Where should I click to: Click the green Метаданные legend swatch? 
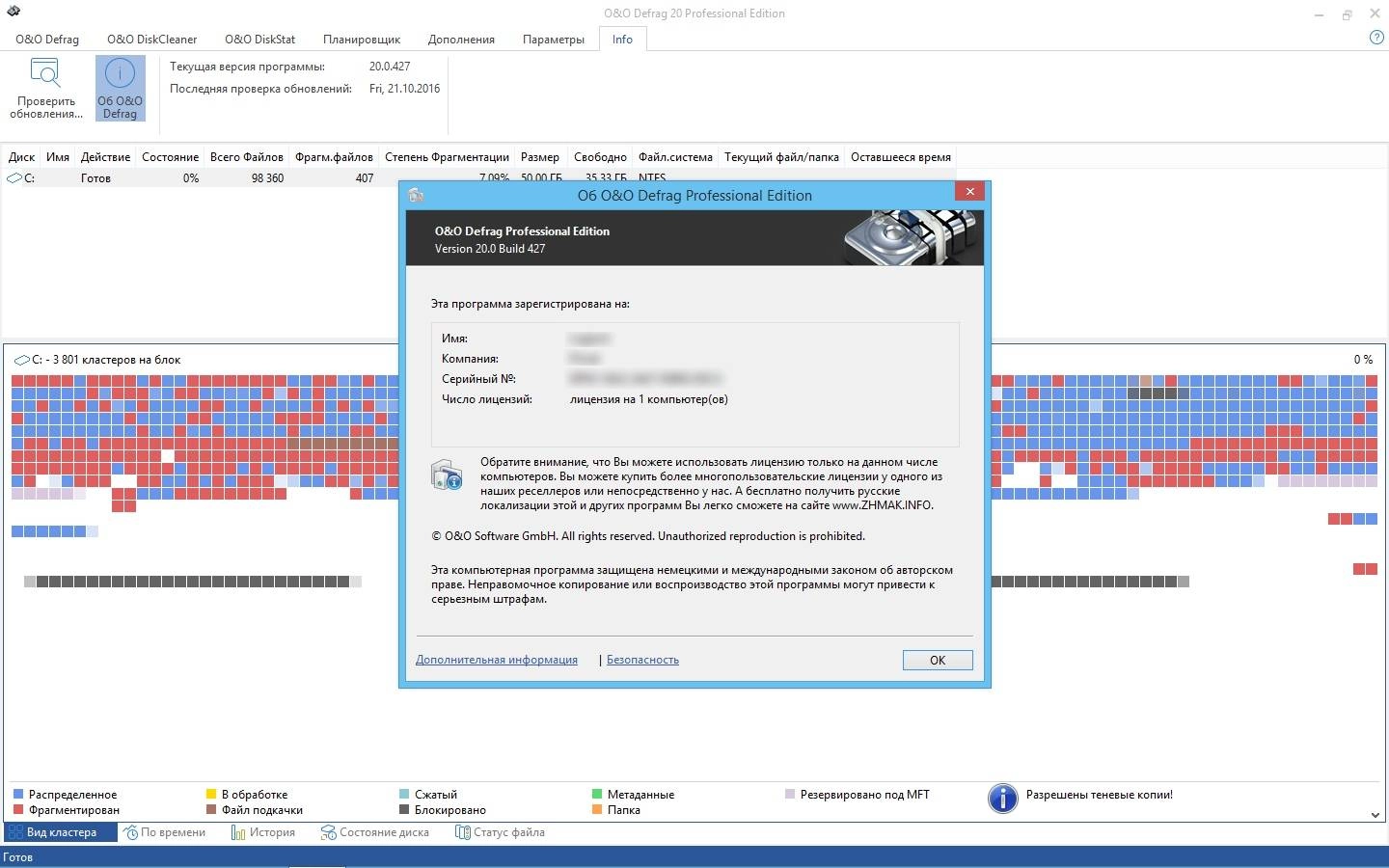click(x=597, y=795)
